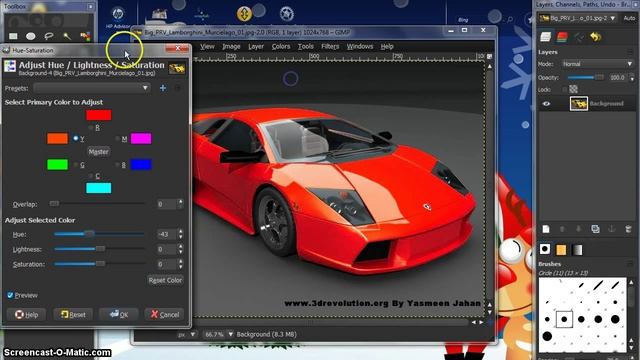Click the Hue-Saturation dialog image thumbnail icon
Image resolution: width=640 pixels, height=360 pixels.
177,69
